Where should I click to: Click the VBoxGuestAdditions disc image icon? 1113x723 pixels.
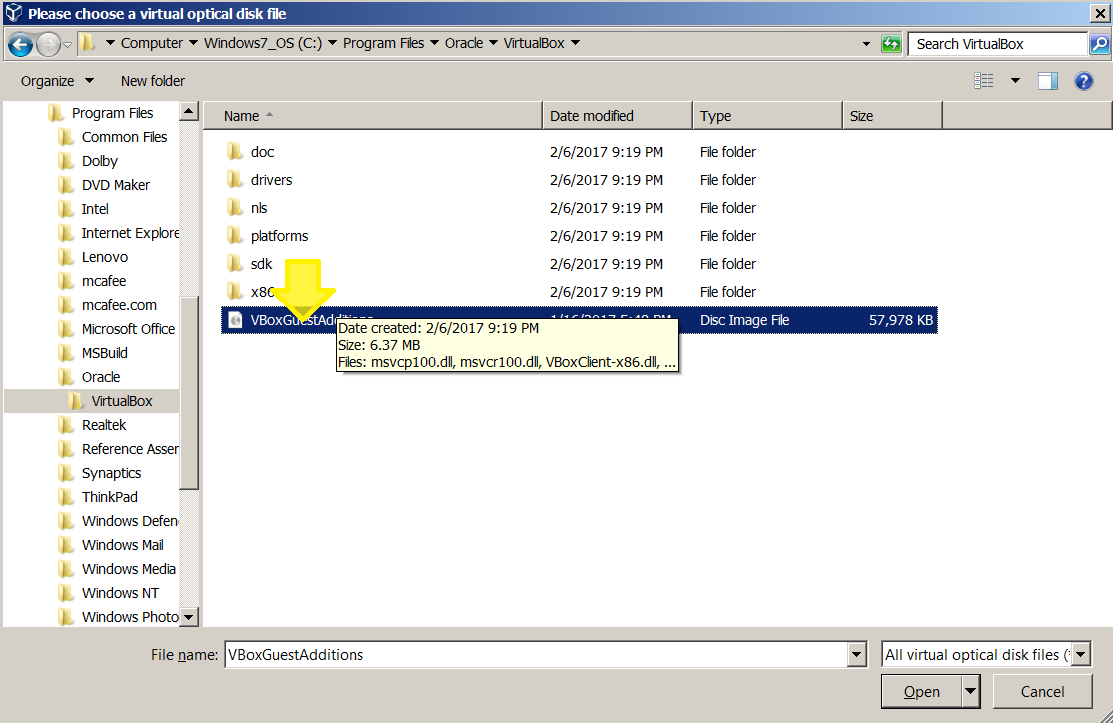pyautogui.click(x=235, y=320)
